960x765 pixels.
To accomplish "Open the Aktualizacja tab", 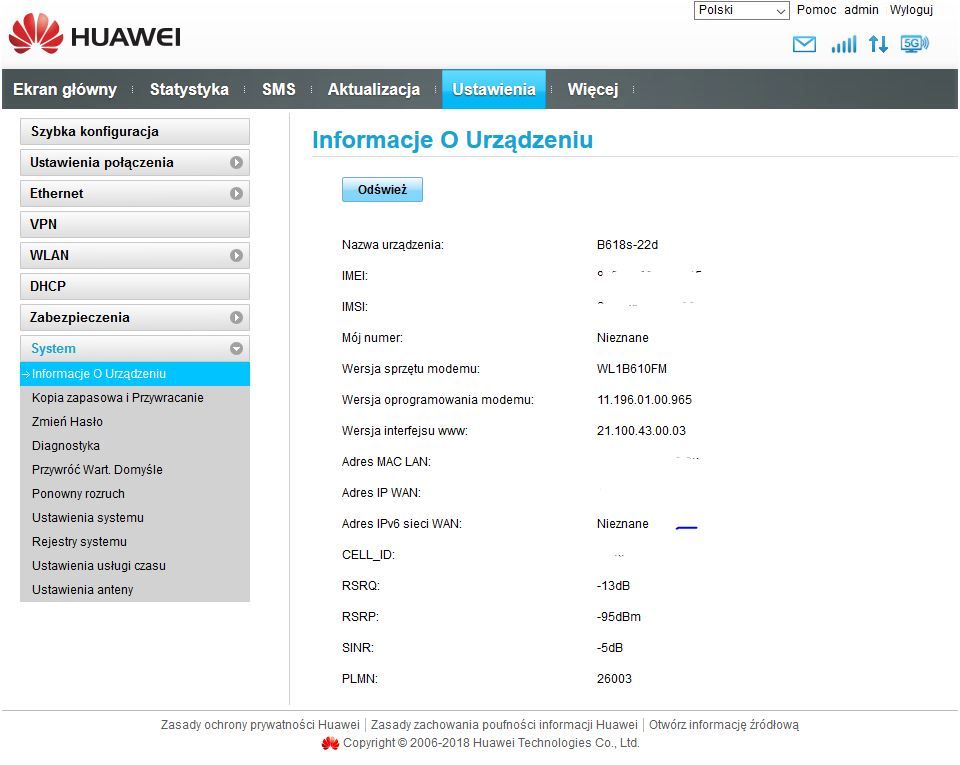I will tap(374, 89).
